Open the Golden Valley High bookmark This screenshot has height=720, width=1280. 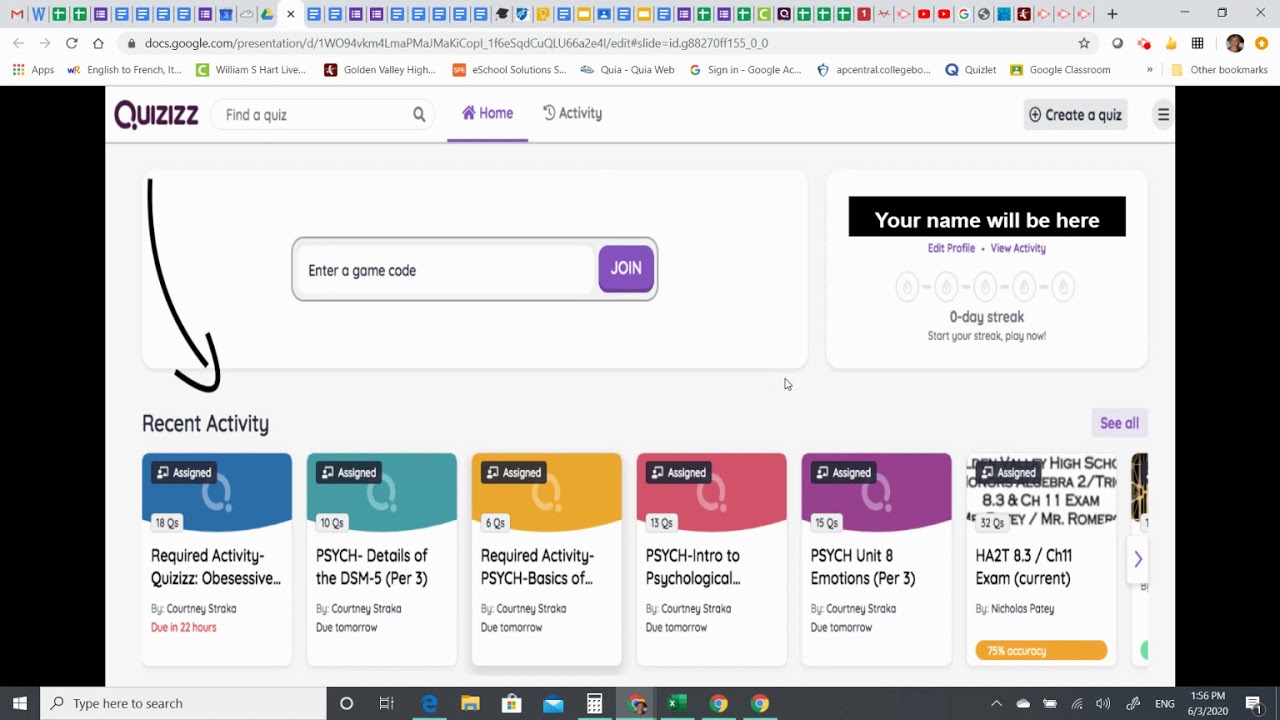pyautogui.click(x=380, y=70)
